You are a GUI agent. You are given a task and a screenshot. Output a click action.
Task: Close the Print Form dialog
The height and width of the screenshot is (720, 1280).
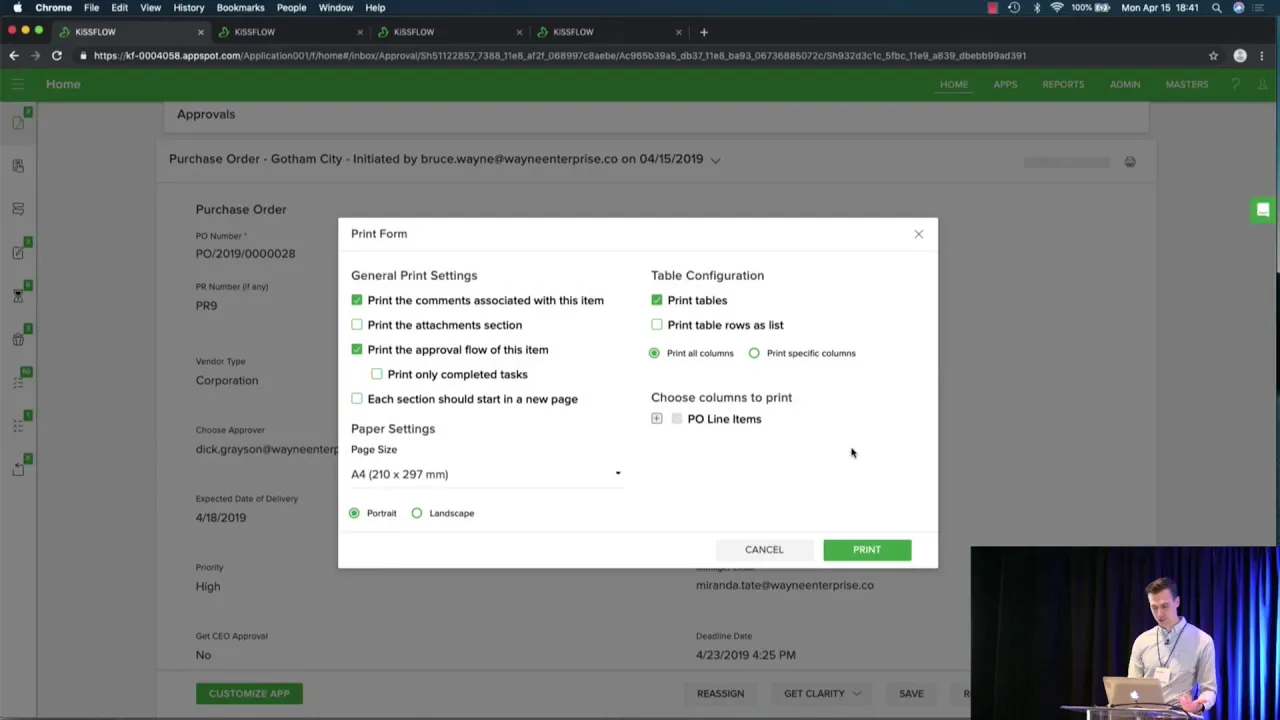(x=918, y=234)
